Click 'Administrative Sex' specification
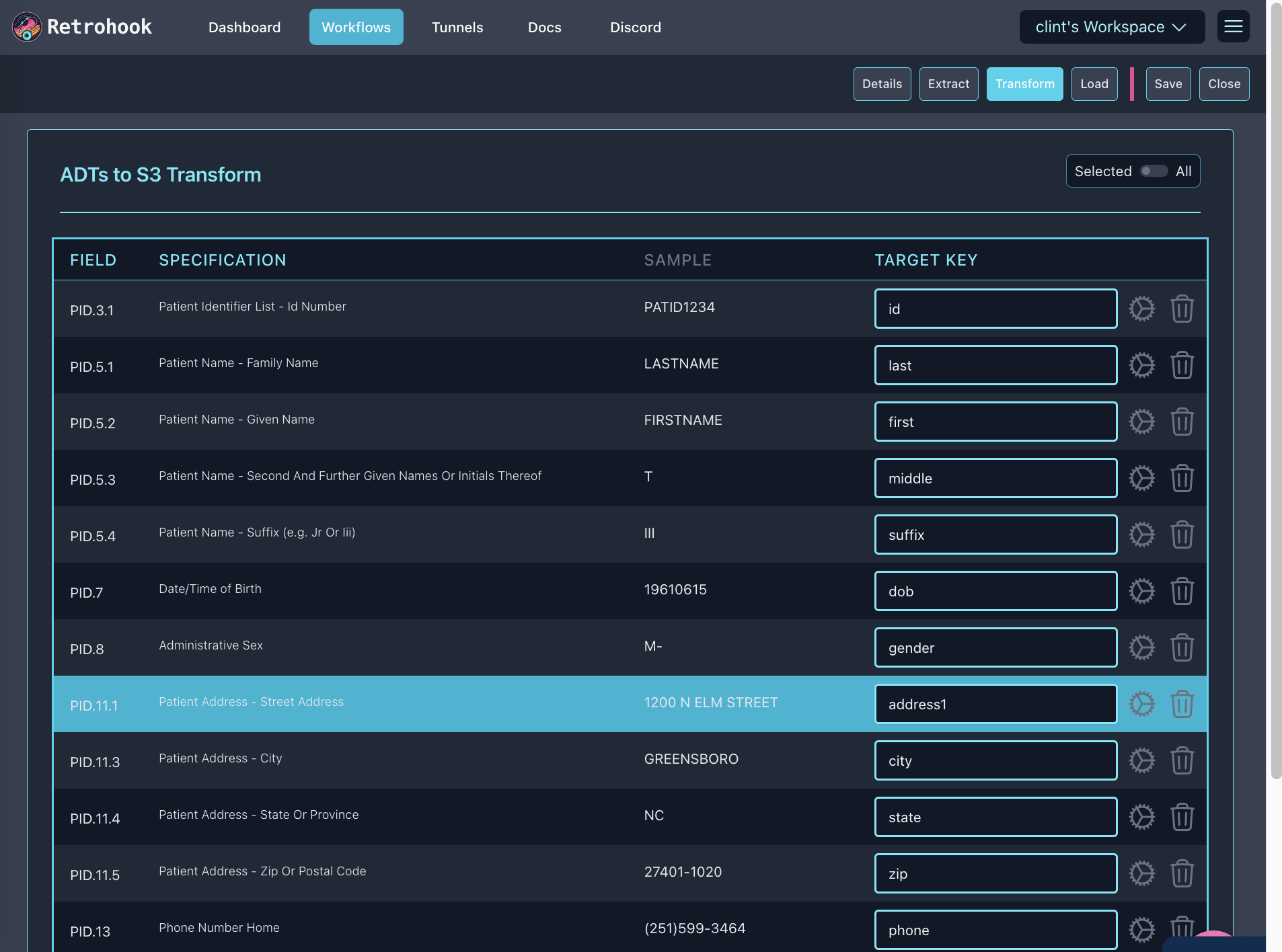The image size is (1282, 952). point(211,645)
